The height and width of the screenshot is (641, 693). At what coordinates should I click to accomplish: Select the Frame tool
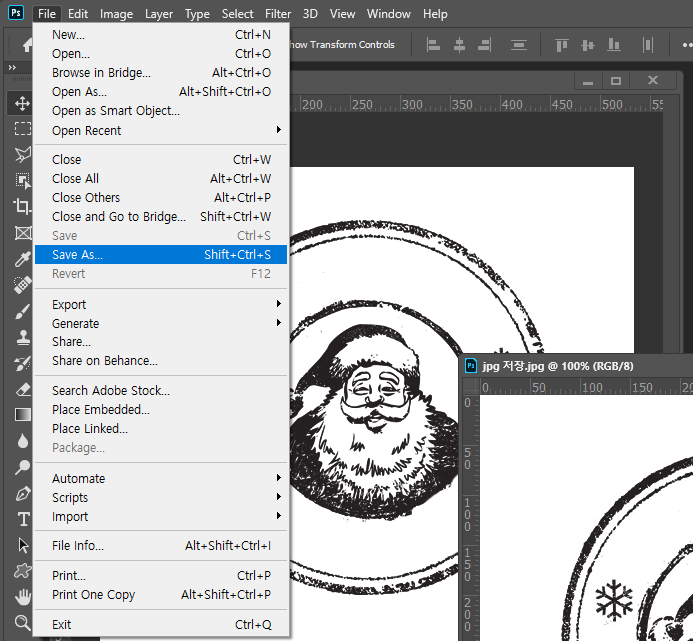tap(22, 233)
